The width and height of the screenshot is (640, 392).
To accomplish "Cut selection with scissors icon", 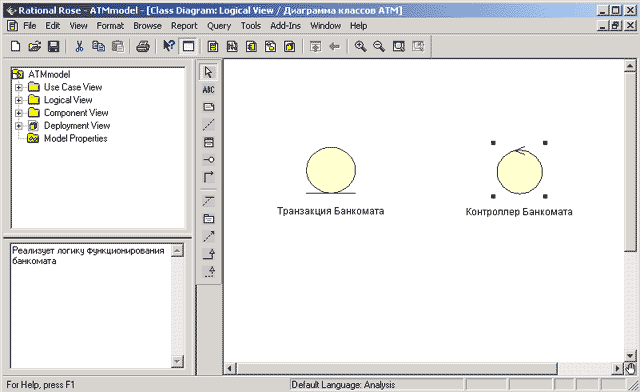I will point(79,46).
